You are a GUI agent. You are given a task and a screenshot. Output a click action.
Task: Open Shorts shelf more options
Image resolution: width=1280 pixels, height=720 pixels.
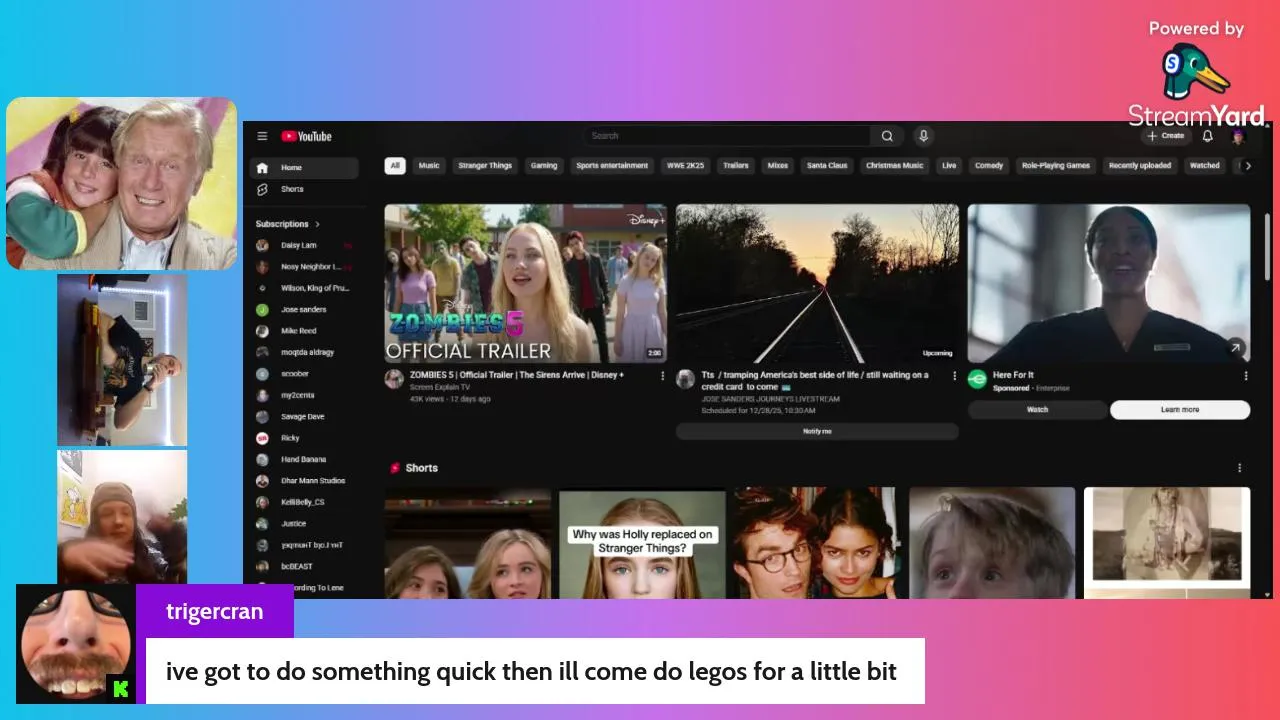(1239, 468)
